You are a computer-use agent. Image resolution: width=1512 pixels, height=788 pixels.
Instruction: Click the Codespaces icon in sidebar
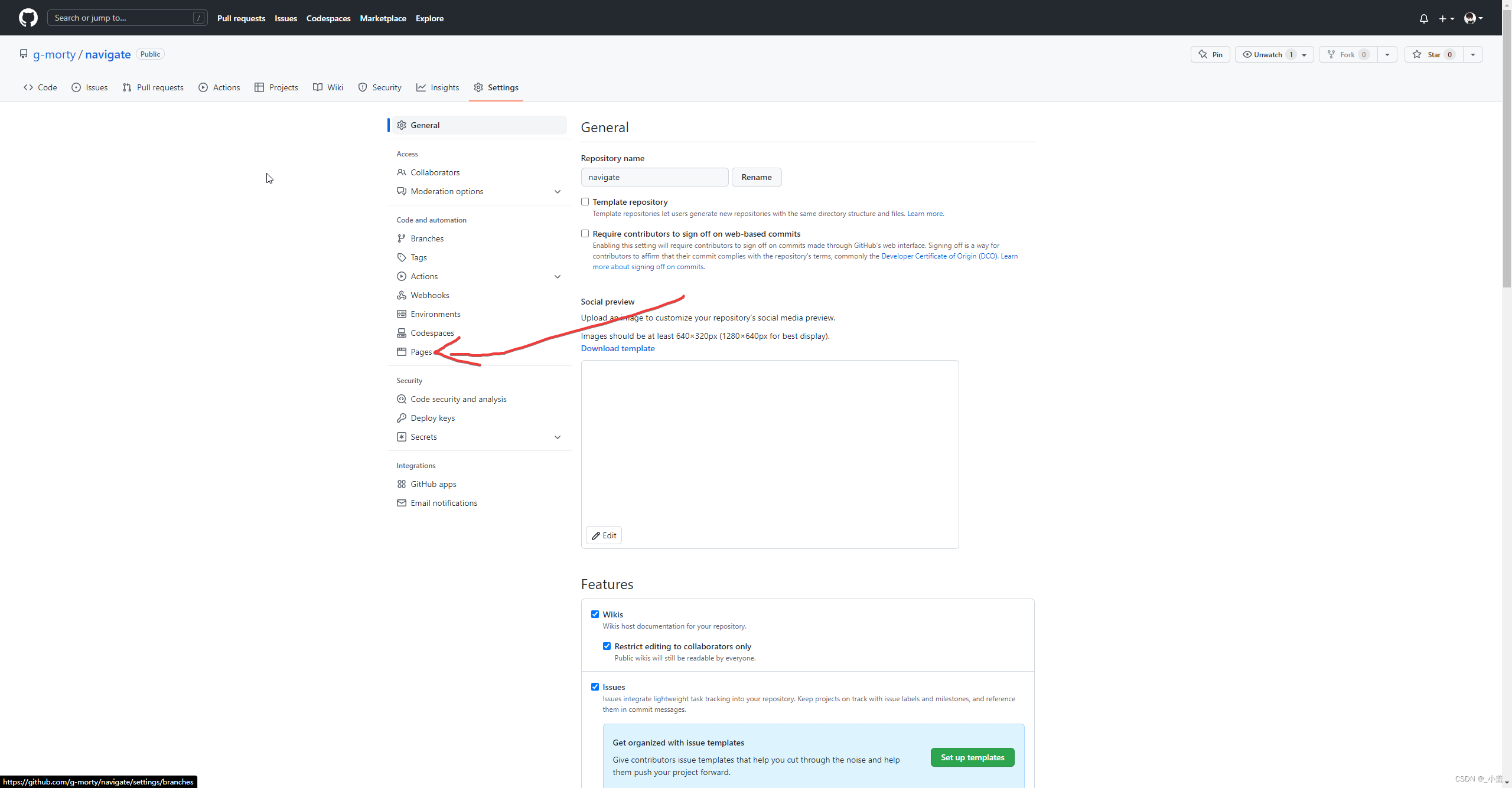[x=401, y=332]
